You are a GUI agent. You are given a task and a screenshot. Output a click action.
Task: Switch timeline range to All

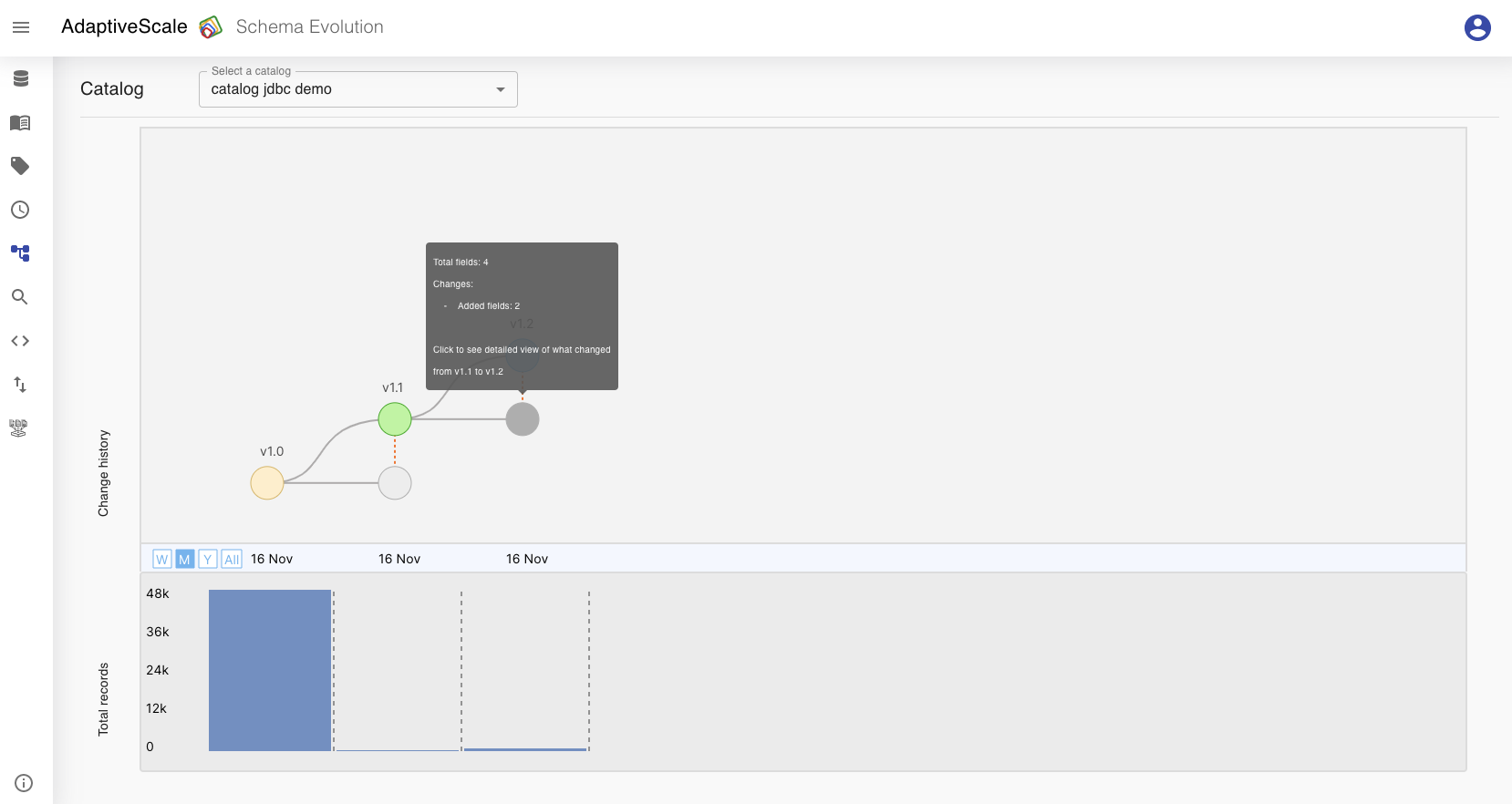[232, 559]
